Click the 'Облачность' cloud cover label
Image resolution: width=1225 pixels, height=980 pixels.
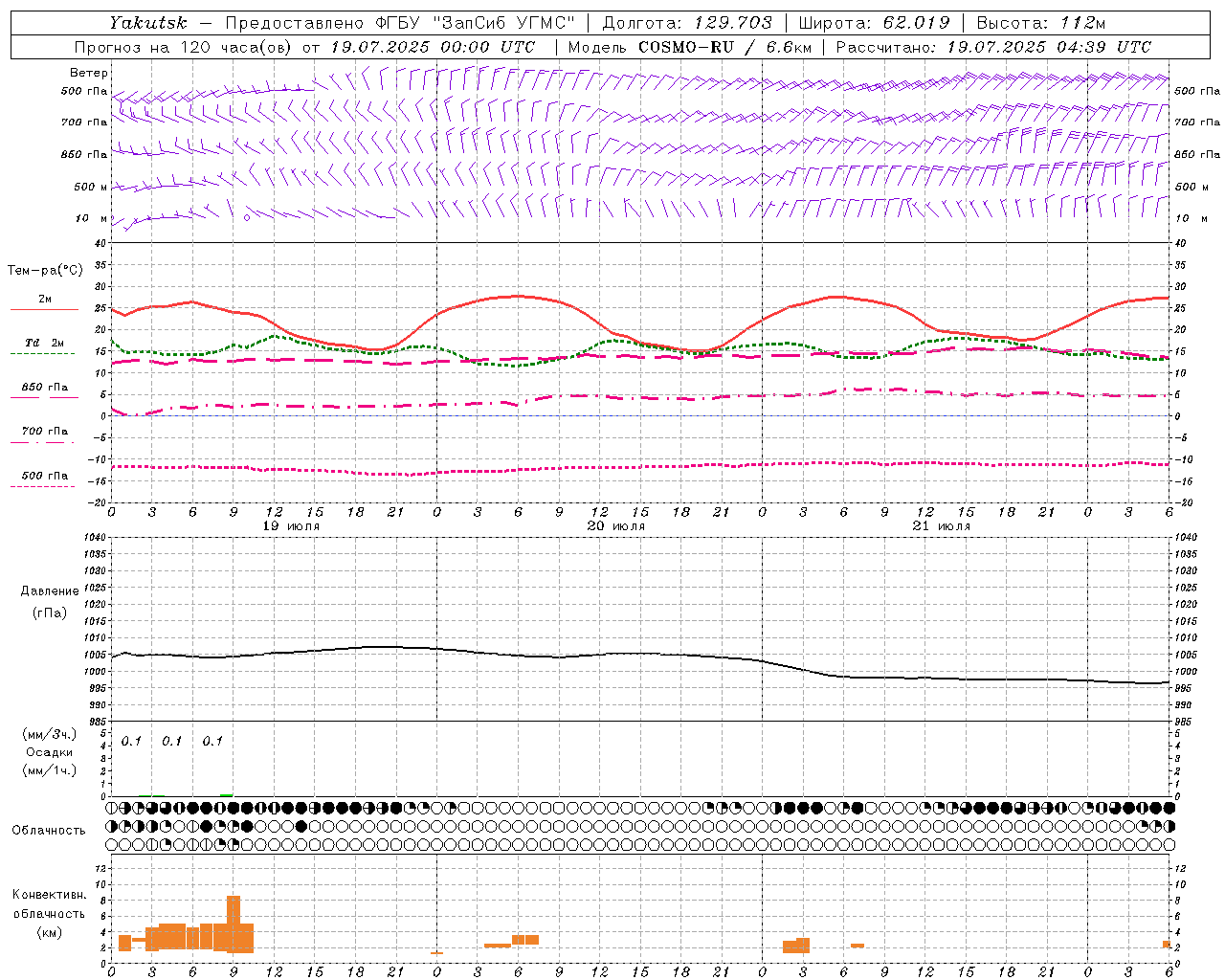(49, 830)
